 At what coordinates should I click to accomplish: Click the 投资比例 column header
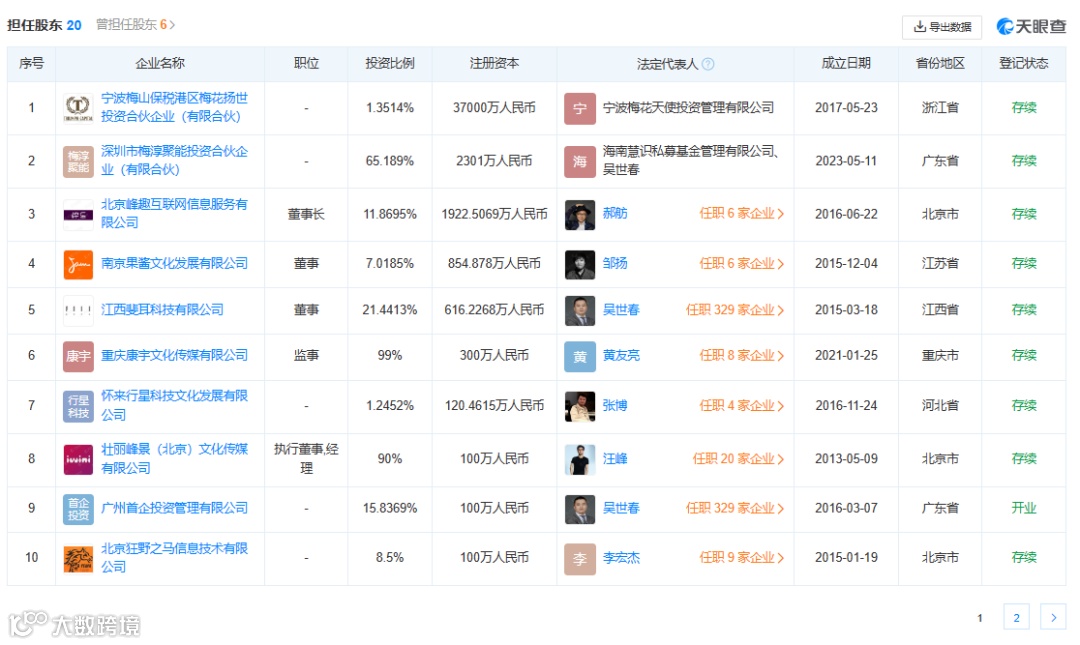click(x=390, y=63)
